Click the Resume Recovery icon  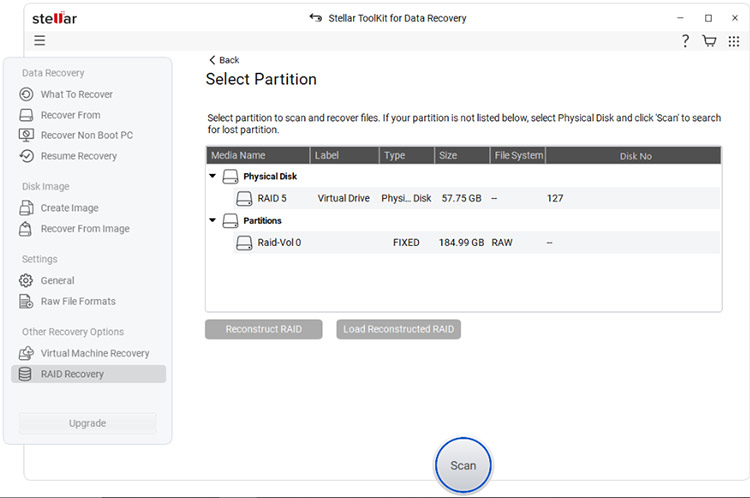pos(26,156)
